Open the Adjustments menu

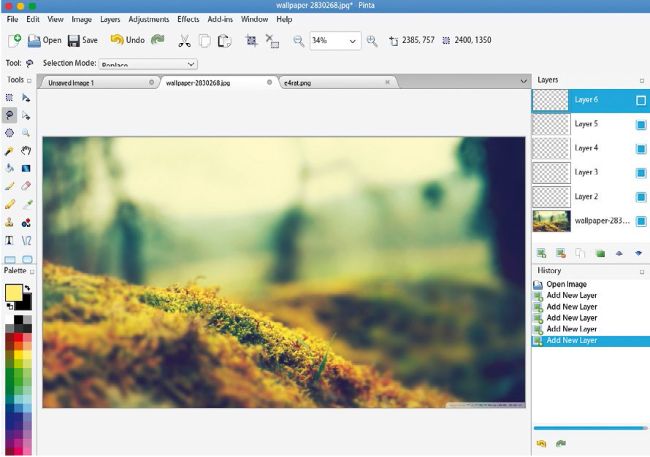click(x=148, y=19)
